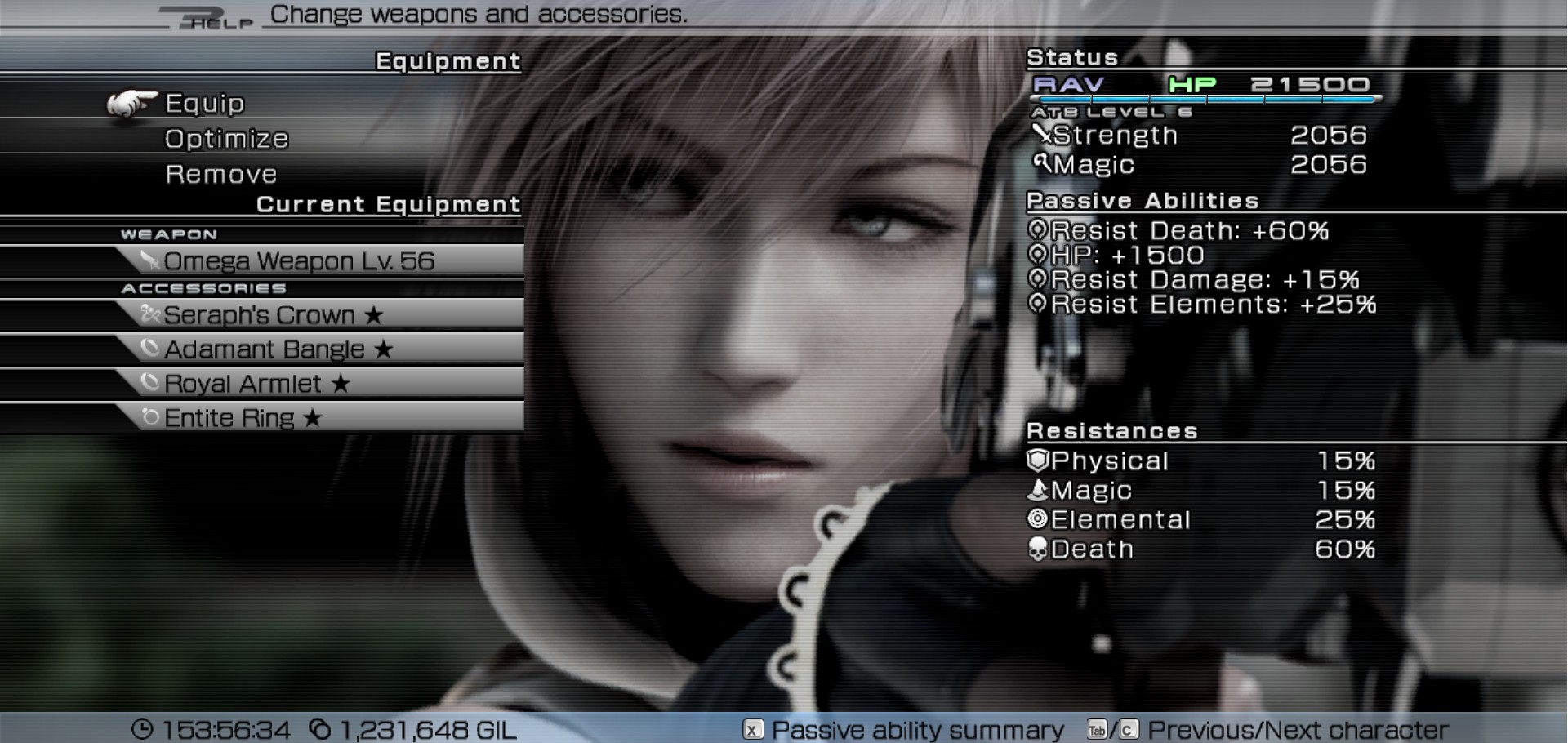Click Elemental resistance 25% value
1568x743 pixels.
1345,519
